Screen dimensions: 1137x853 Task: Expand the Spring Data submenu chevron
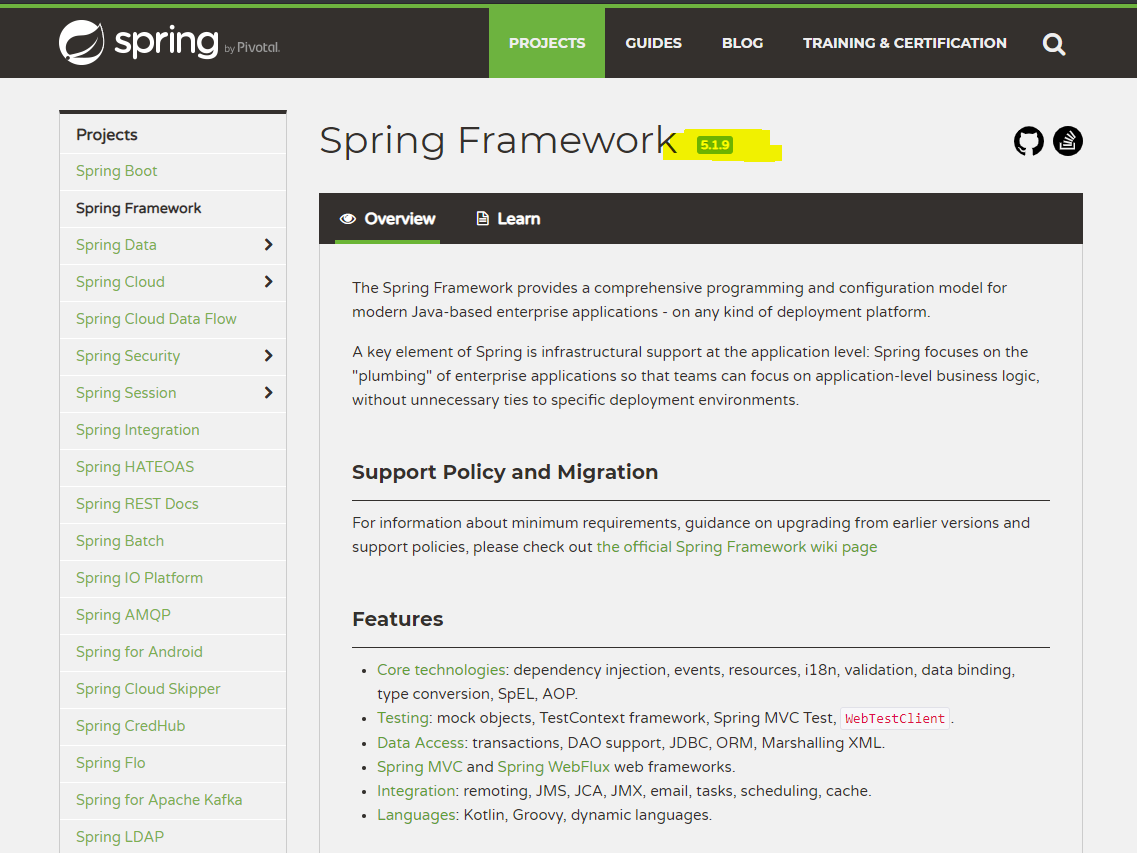coord(268,245)
